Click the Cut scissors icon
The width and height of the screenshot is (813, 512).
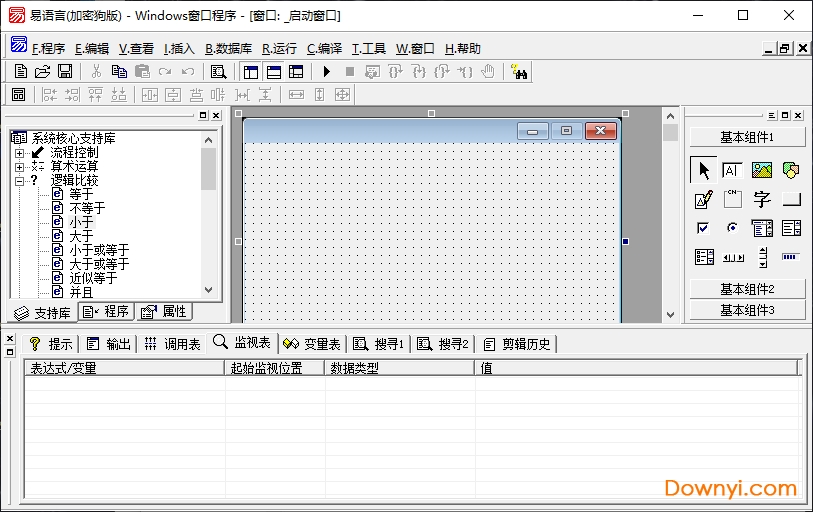point(96,72)
